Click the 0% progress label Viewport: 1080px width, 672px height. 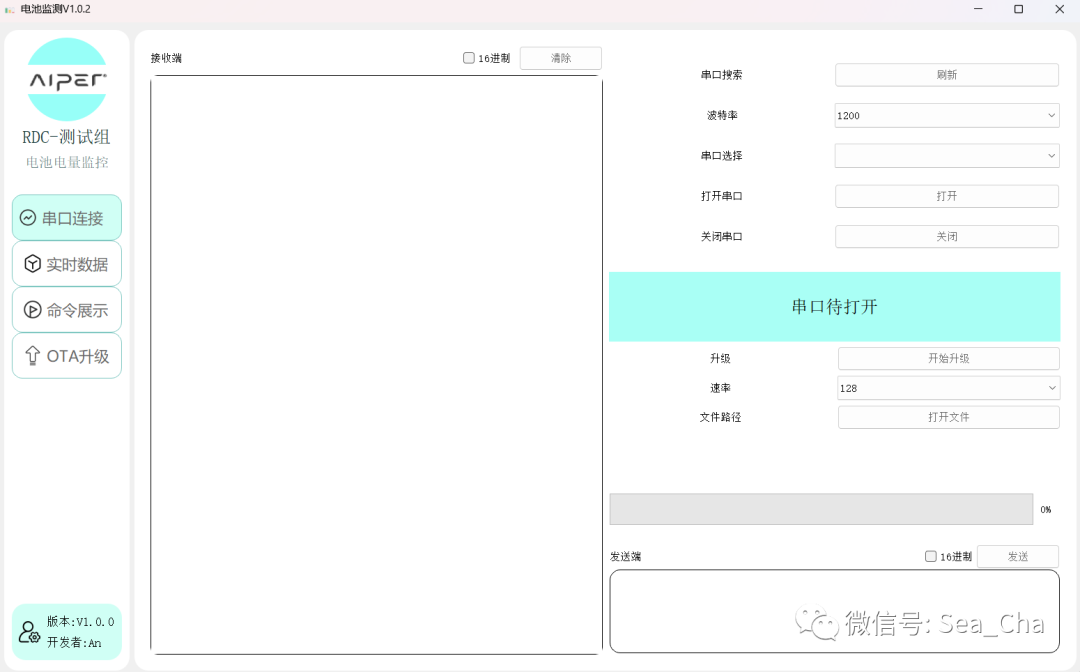tap(1046, 510)
